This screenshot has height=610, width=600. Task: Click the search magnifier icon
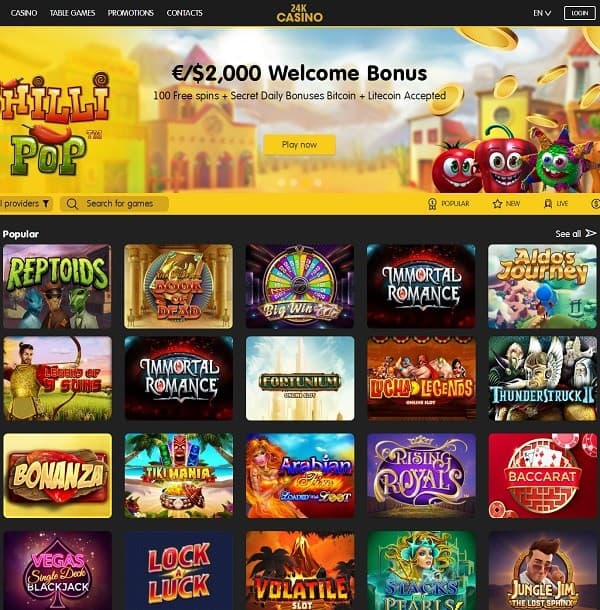pos(72,203)
